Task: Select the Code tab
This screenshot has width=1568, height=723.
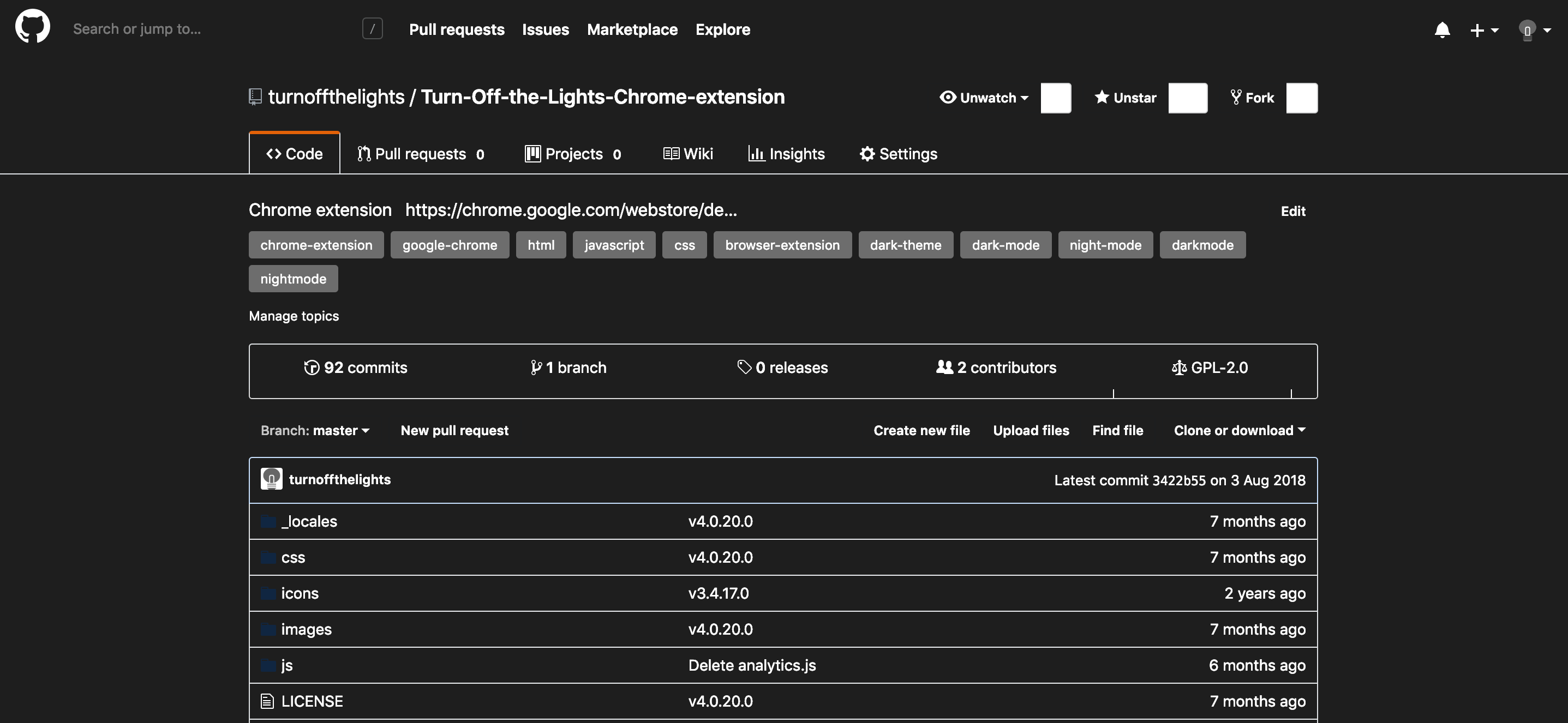Action: (x=295, y=153)
